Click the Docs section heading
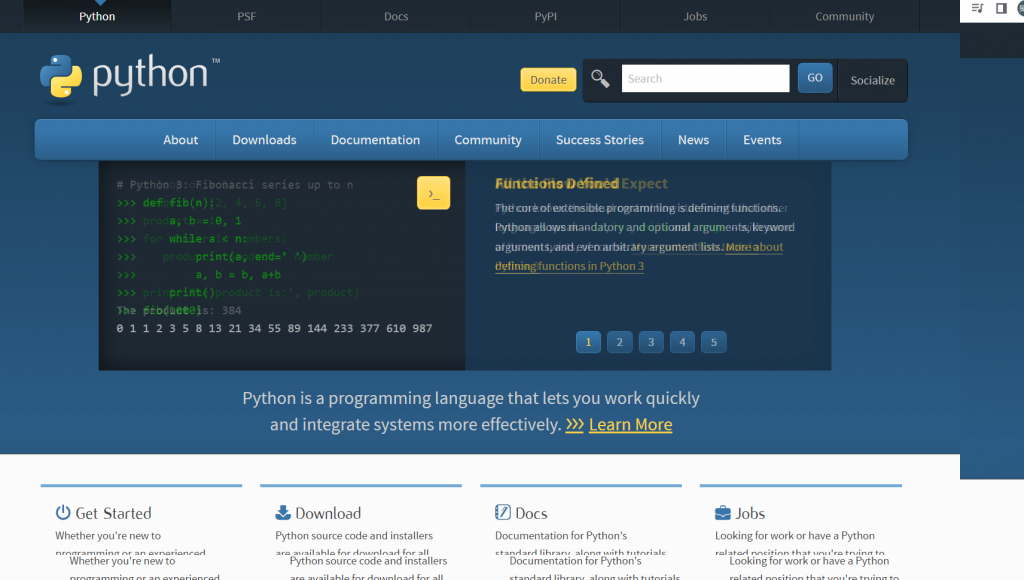The width and height of the screenshot is (1024, 580). click(x=531, y=513)
